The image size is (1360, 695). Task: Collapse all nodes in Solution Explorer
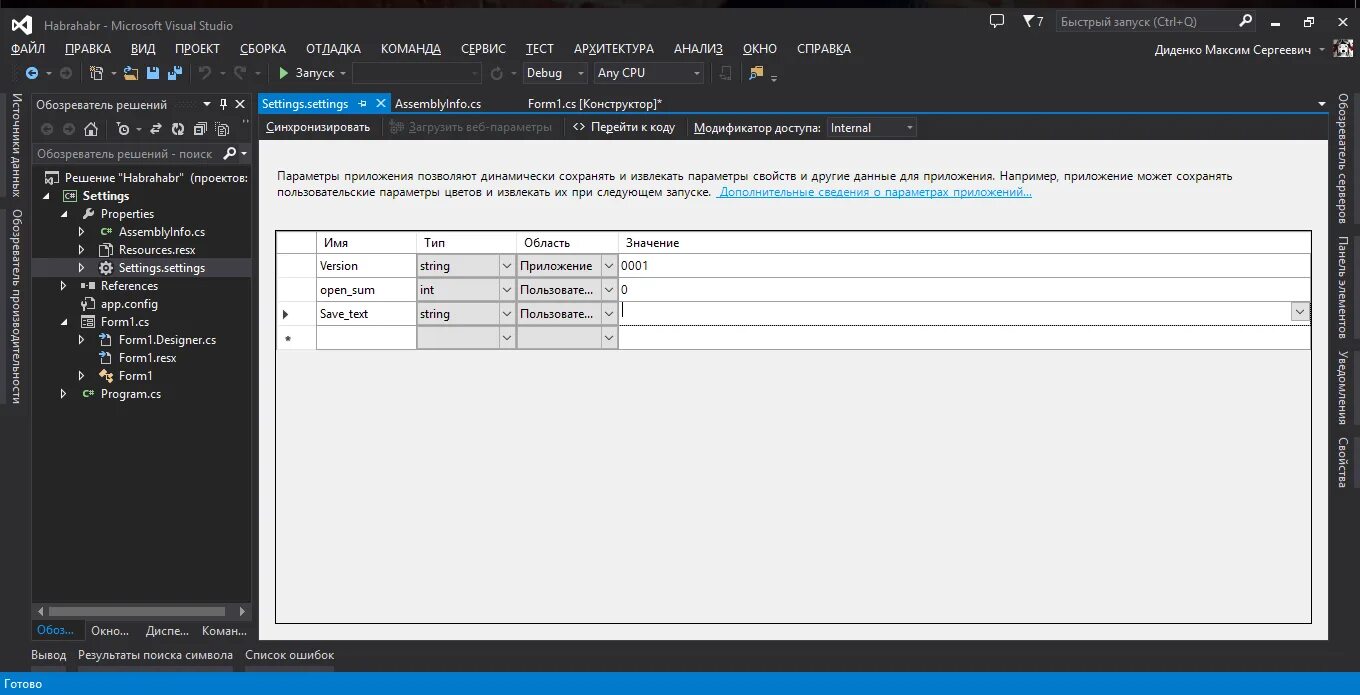[x=200, y=129]
